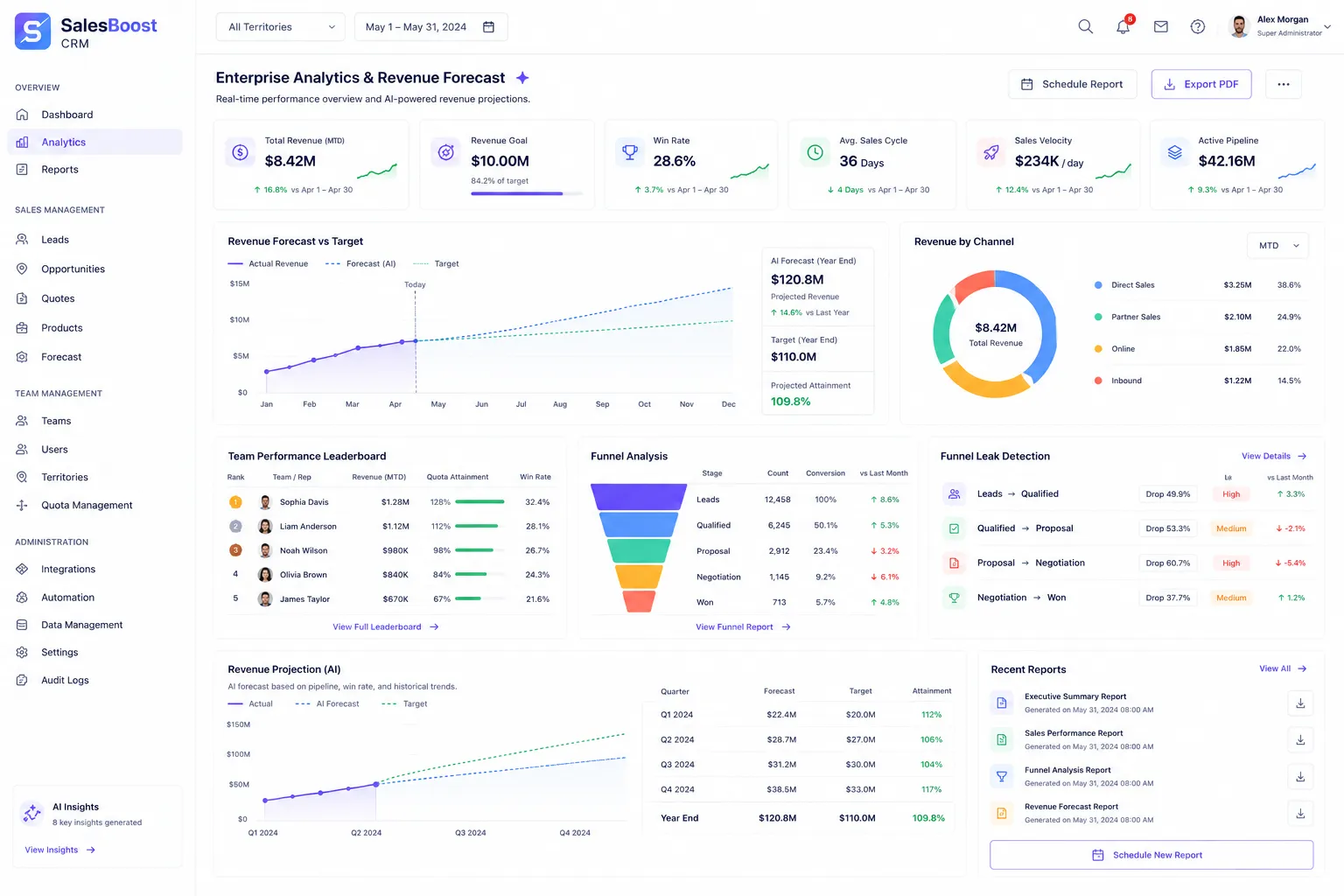Image resolution: width=1344 pixels, height=896 pixels.
Task: Click the more options ellipsis button
Action: tap(1284, 84)
